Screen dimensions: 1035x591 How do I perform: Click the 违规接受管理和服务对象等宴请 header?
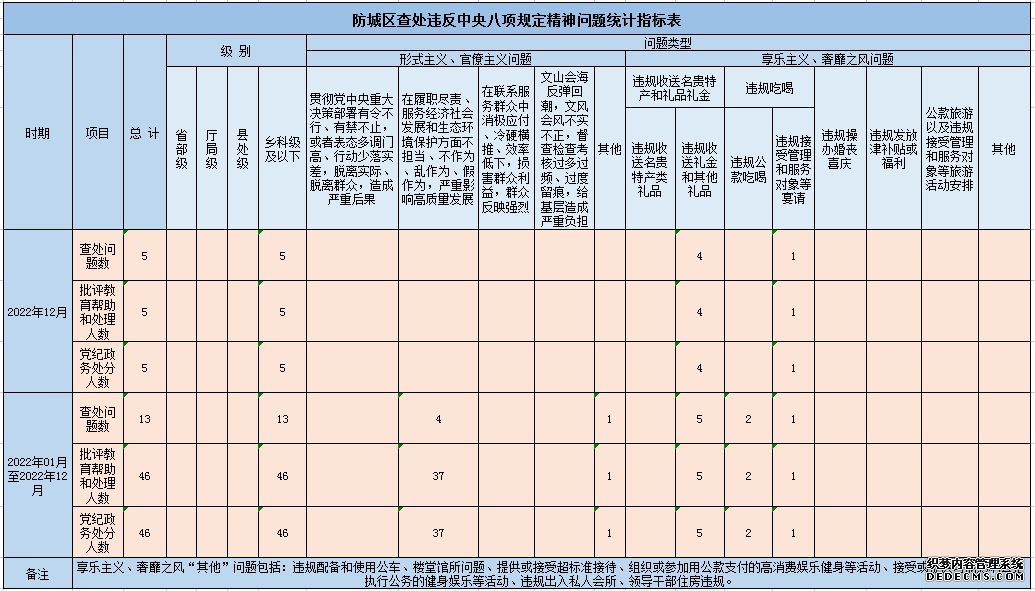pyautogui.click(x=793, y=169)
